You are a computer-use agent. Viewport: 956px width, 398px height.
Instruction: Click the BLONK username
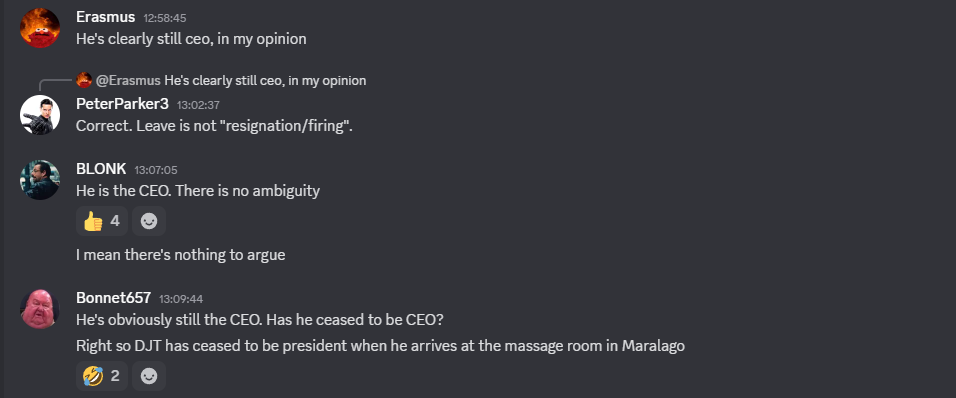[101, 169]
